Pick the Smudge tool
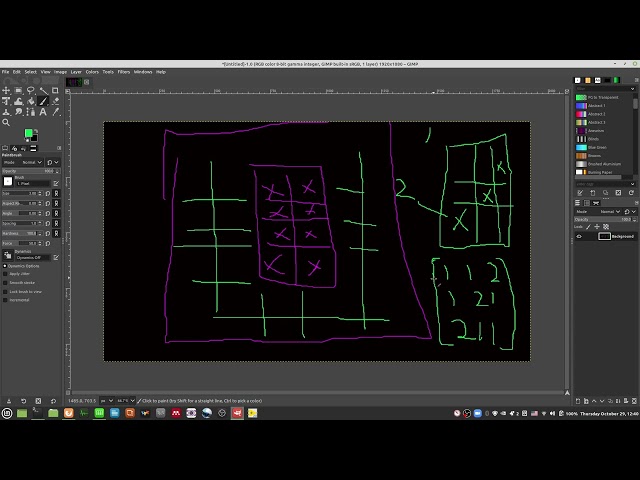 point(18,112)
